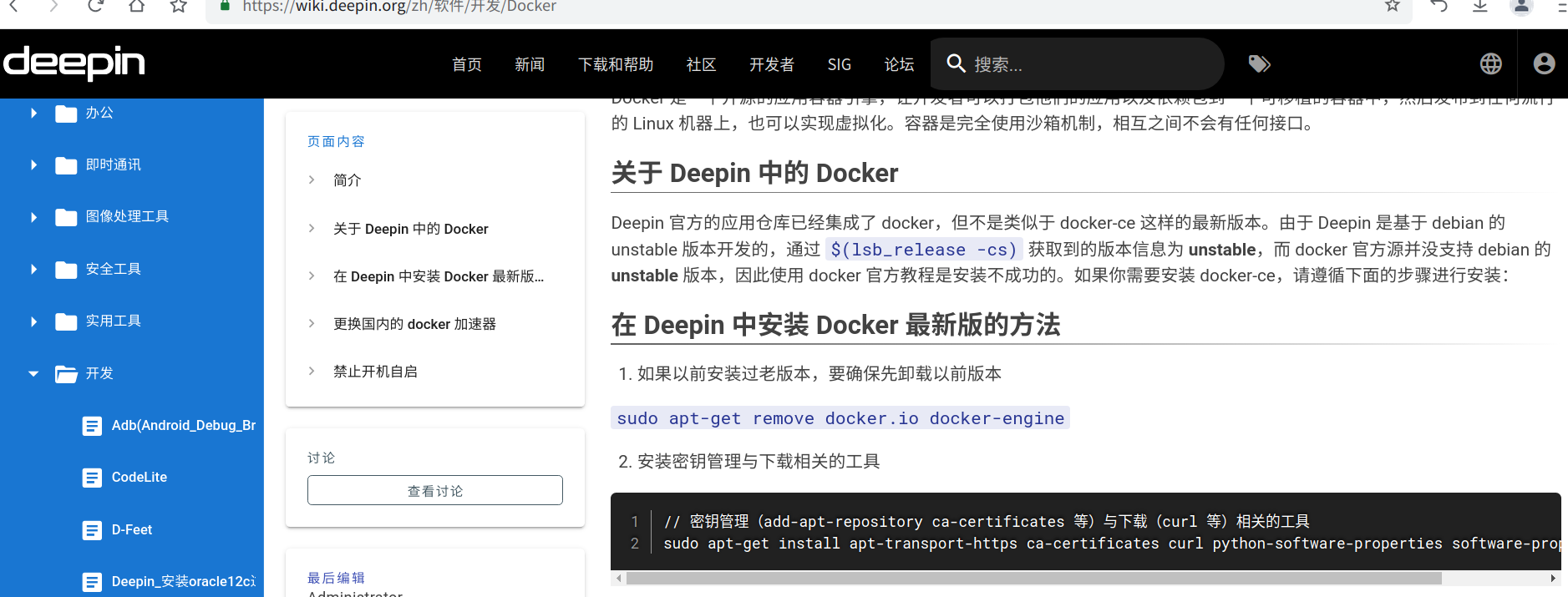
Task: Click the code block scroll left arrow
Action: tap(618, 578)
